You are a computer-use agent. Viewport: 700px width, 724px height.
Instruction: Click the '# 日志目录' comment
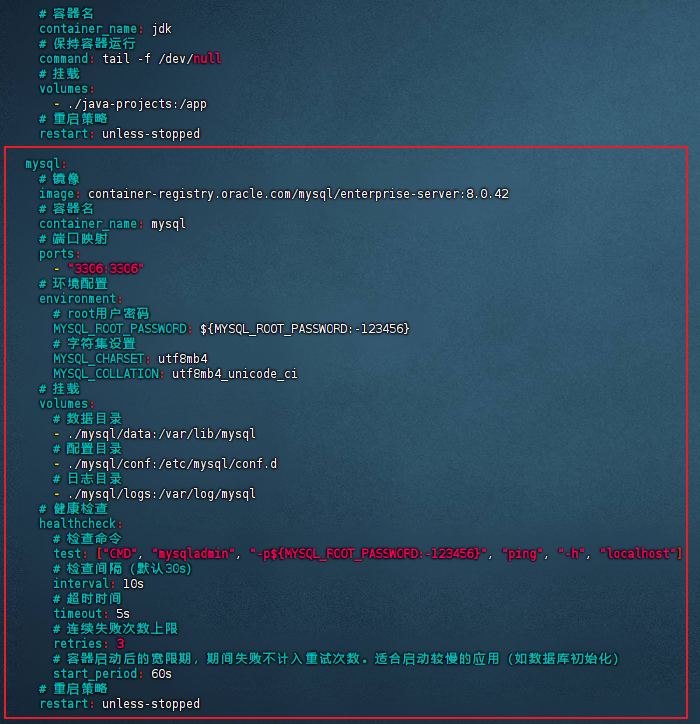pos(87,479)
